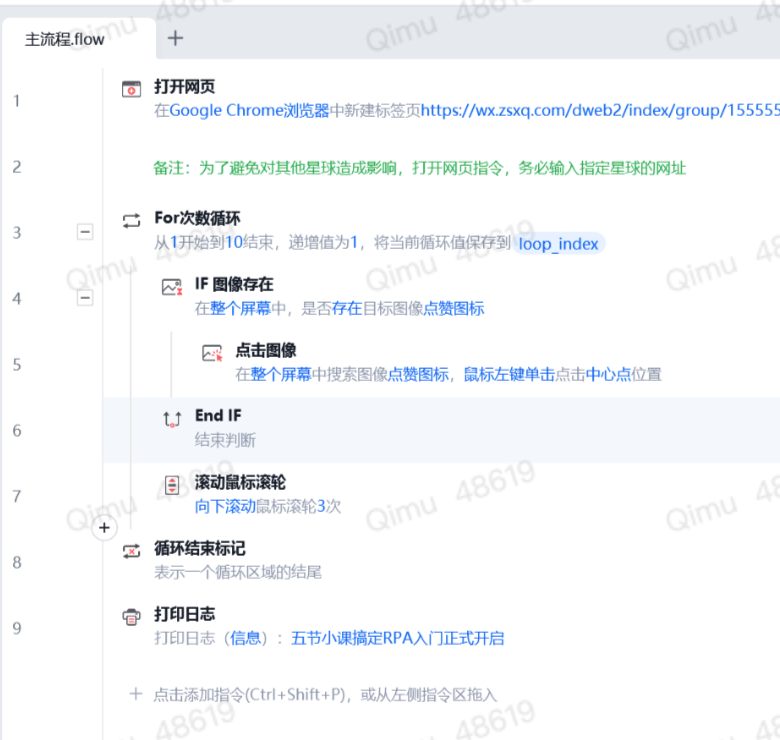The width and height of the screenshot is (780, 740).
Task: Select the End IF step title
Action: click(x=218, y=415)
